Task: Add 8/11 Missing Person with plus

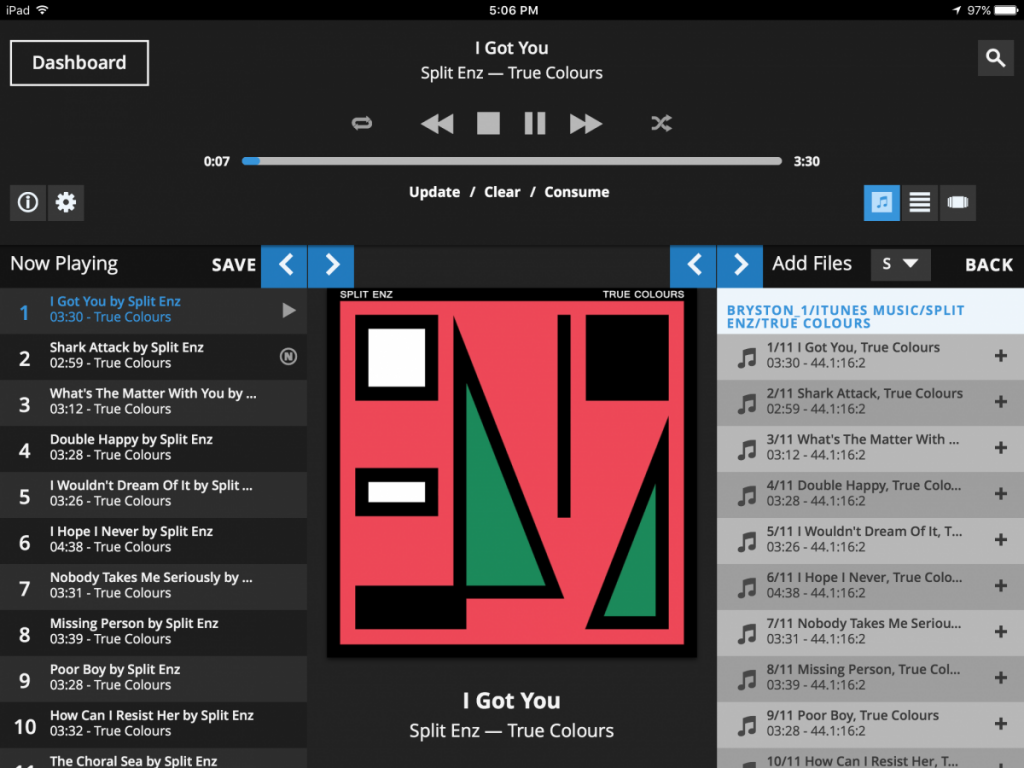Action: (x=1000, y=678)
